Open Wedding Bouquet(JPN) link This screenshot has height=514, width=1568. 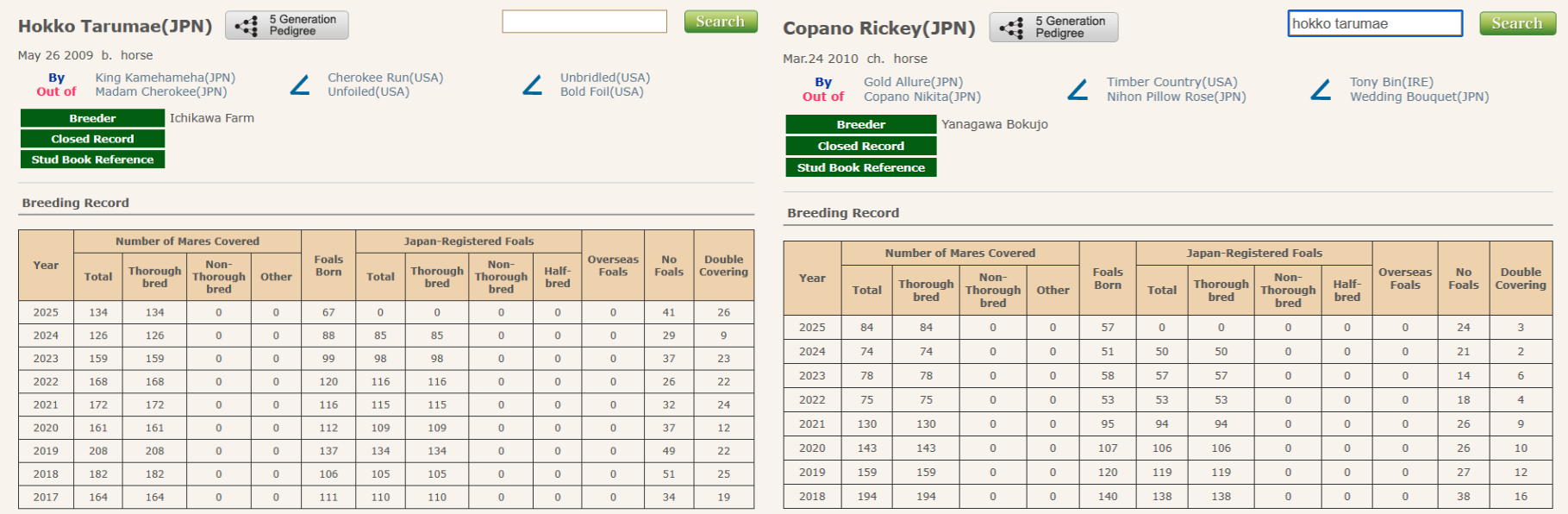click(1419, 97)
